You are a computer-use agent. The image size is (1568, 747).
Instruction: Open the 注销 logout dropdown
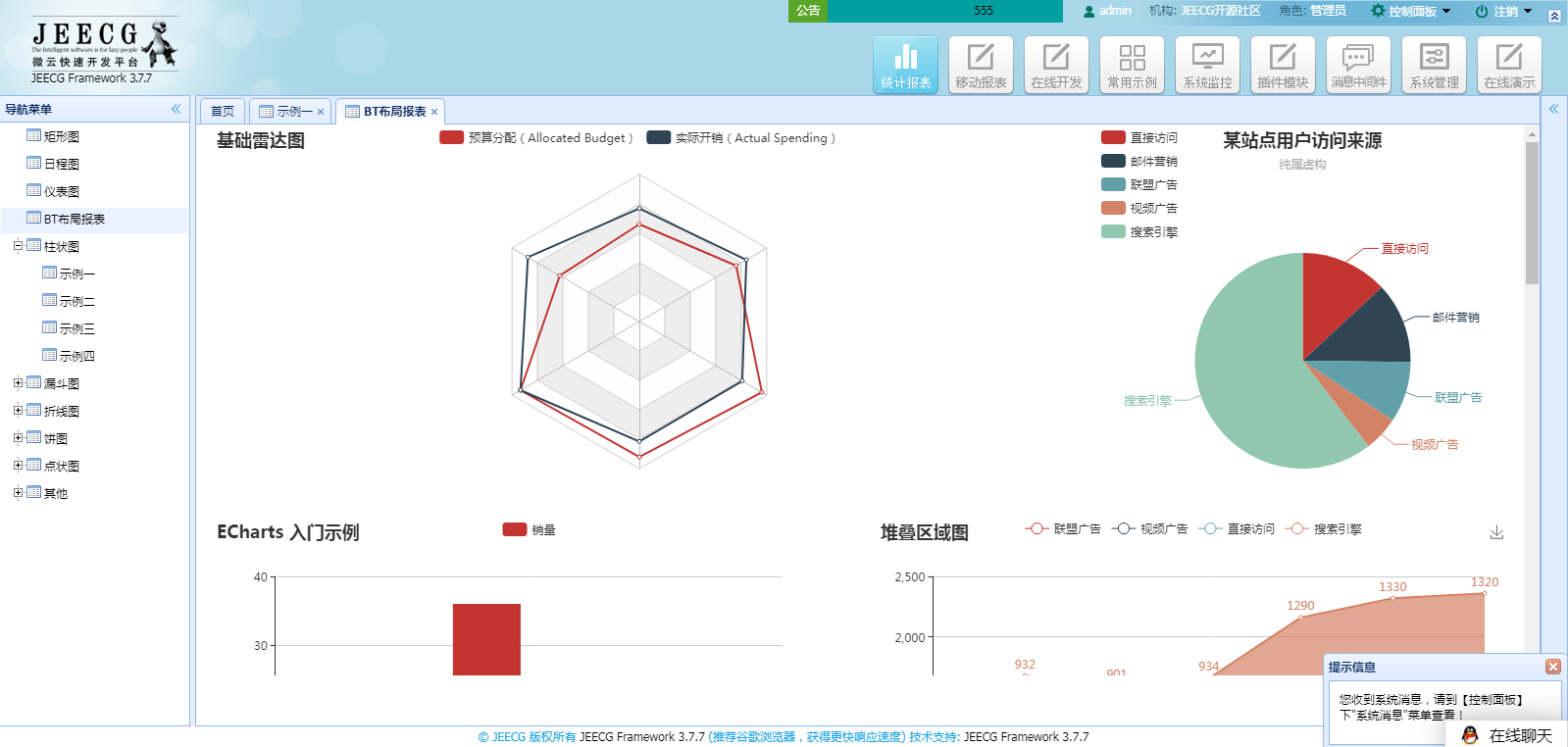[1503, 12]
